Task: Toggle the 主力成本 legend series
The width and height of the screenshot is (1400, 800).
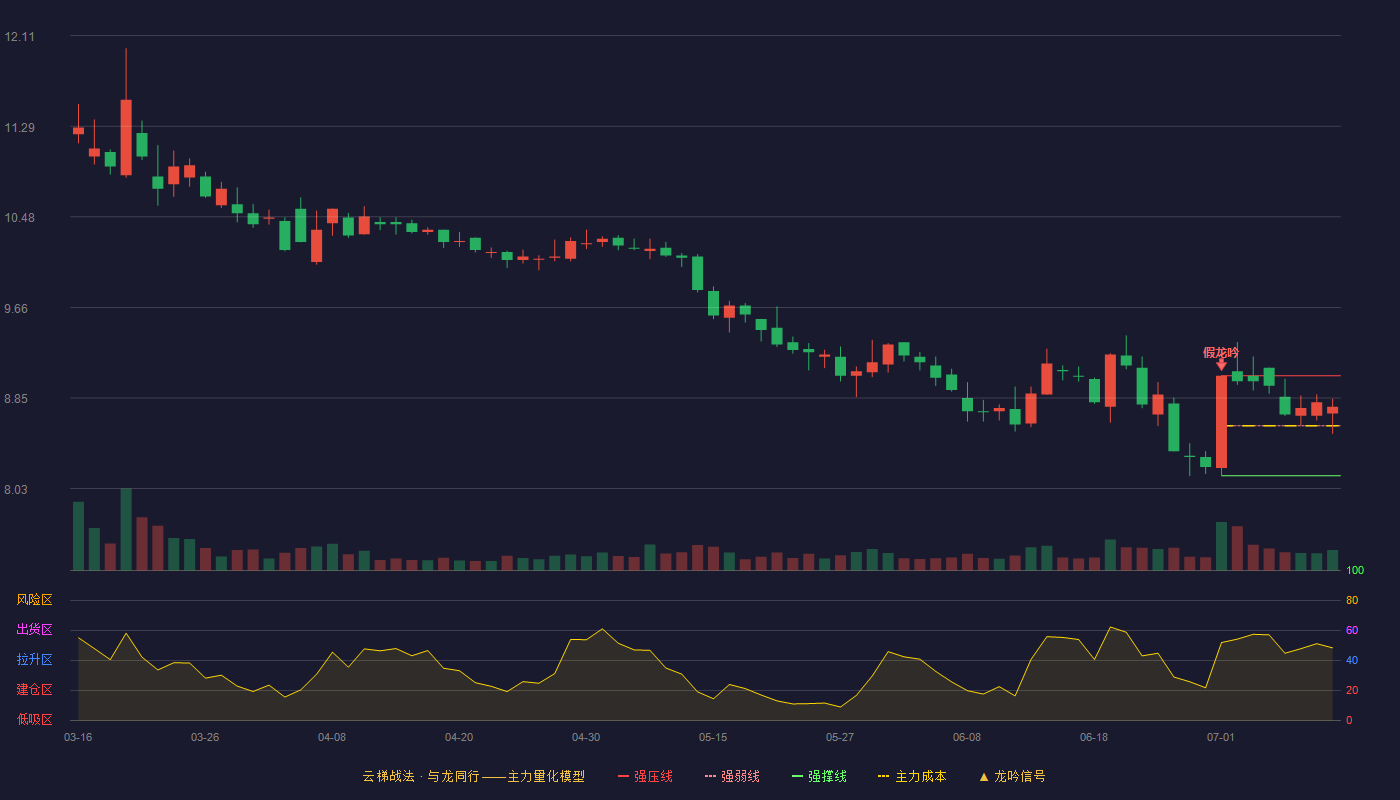Action: click(912, 776)
